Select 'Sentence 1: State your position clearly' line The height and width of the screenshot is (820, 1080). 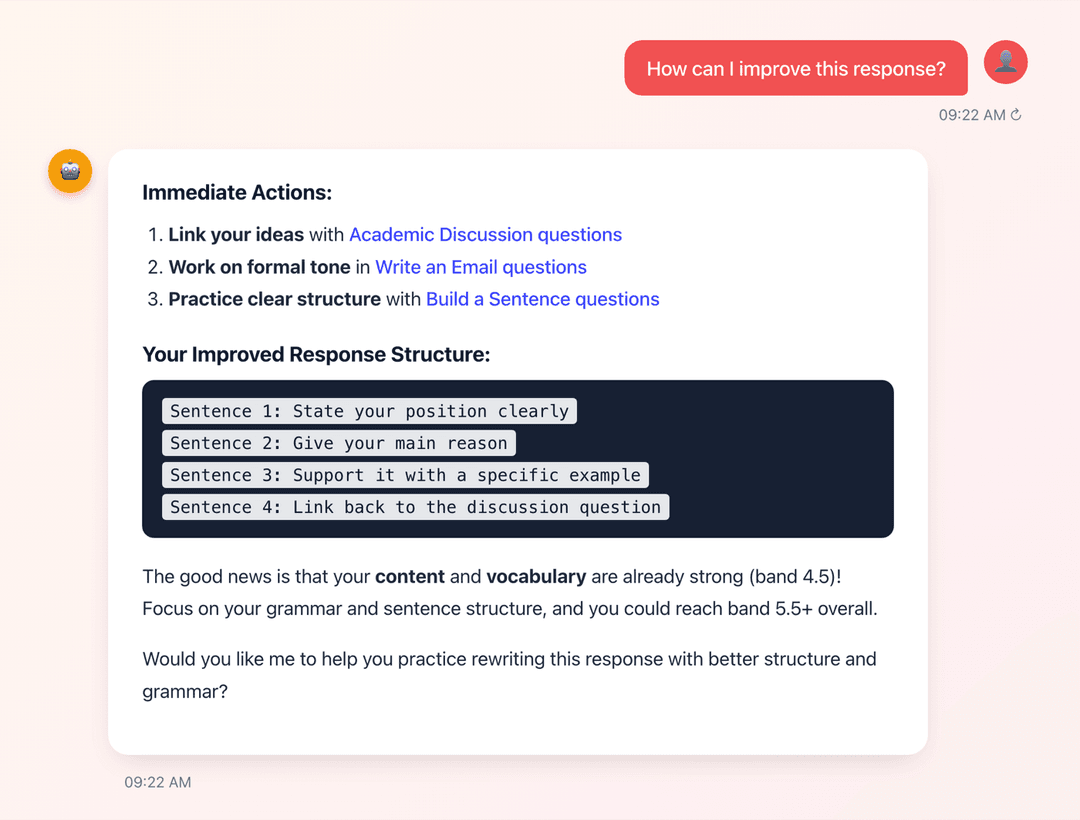point(369,411)
